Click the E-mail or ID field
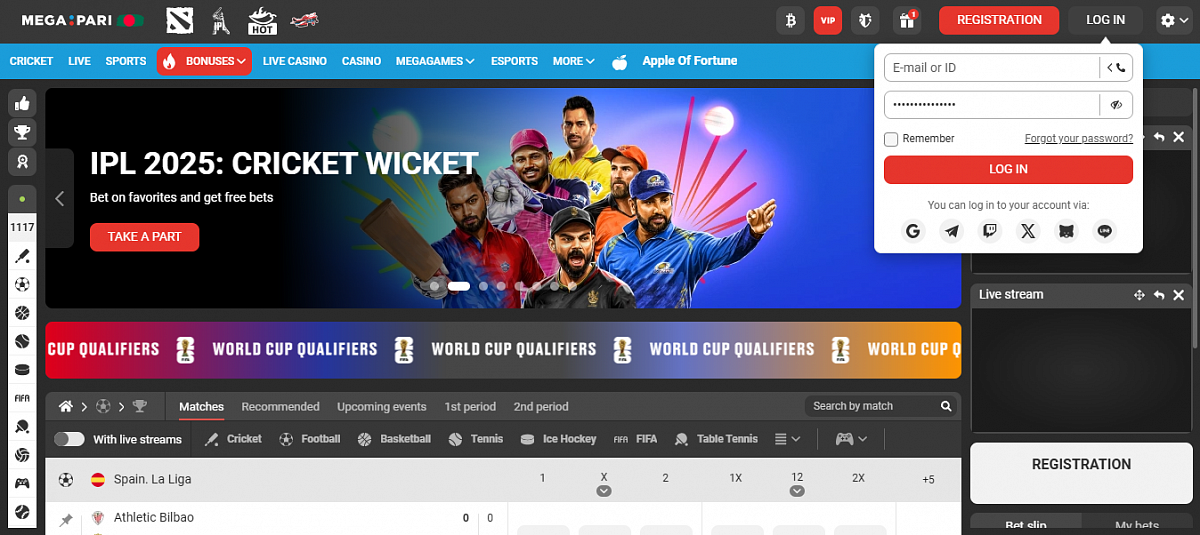Image resolution: width=1200 pixels, height=535 pixels. pyautogui.click(x=990, y=68)
